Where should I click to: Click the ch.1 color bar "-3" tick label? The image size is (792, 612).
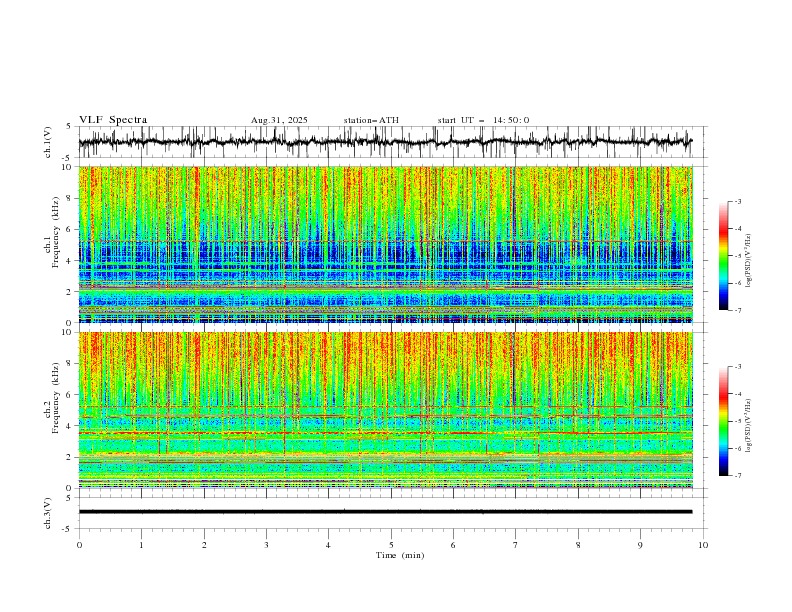tap(738, 201)
